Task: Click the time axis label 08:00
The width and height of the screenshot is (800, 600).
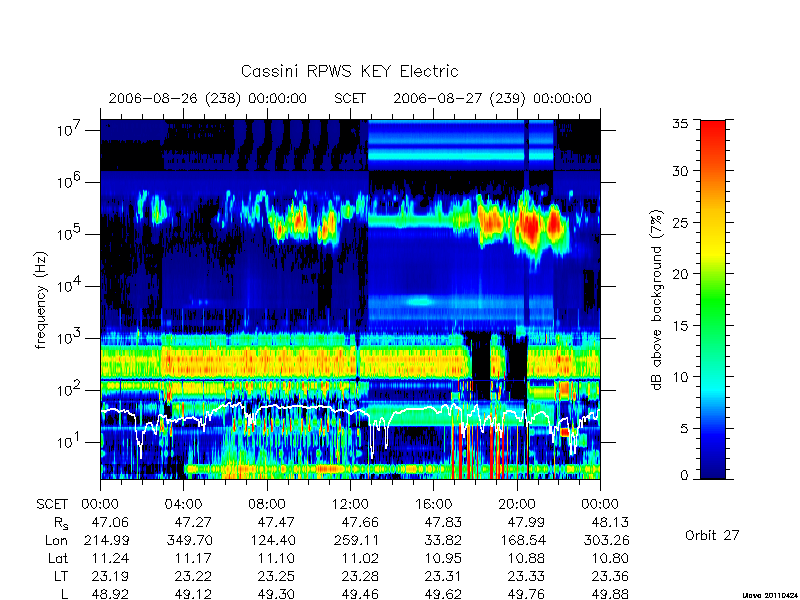Action: (x=266, y=505)
